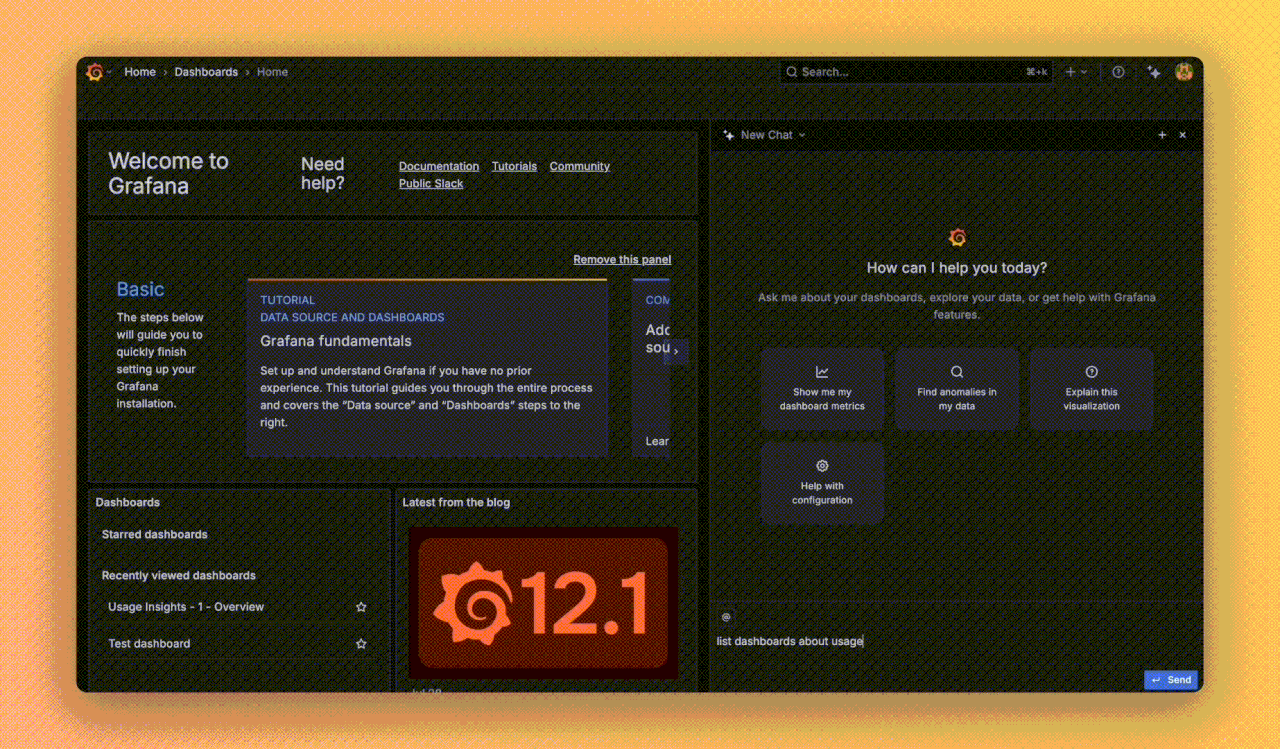Viewport: 1280px width, 749px height.
Task: Click the chart icon on dashboard metrics card
Action: pyautogui.click(x=822, y=371)
